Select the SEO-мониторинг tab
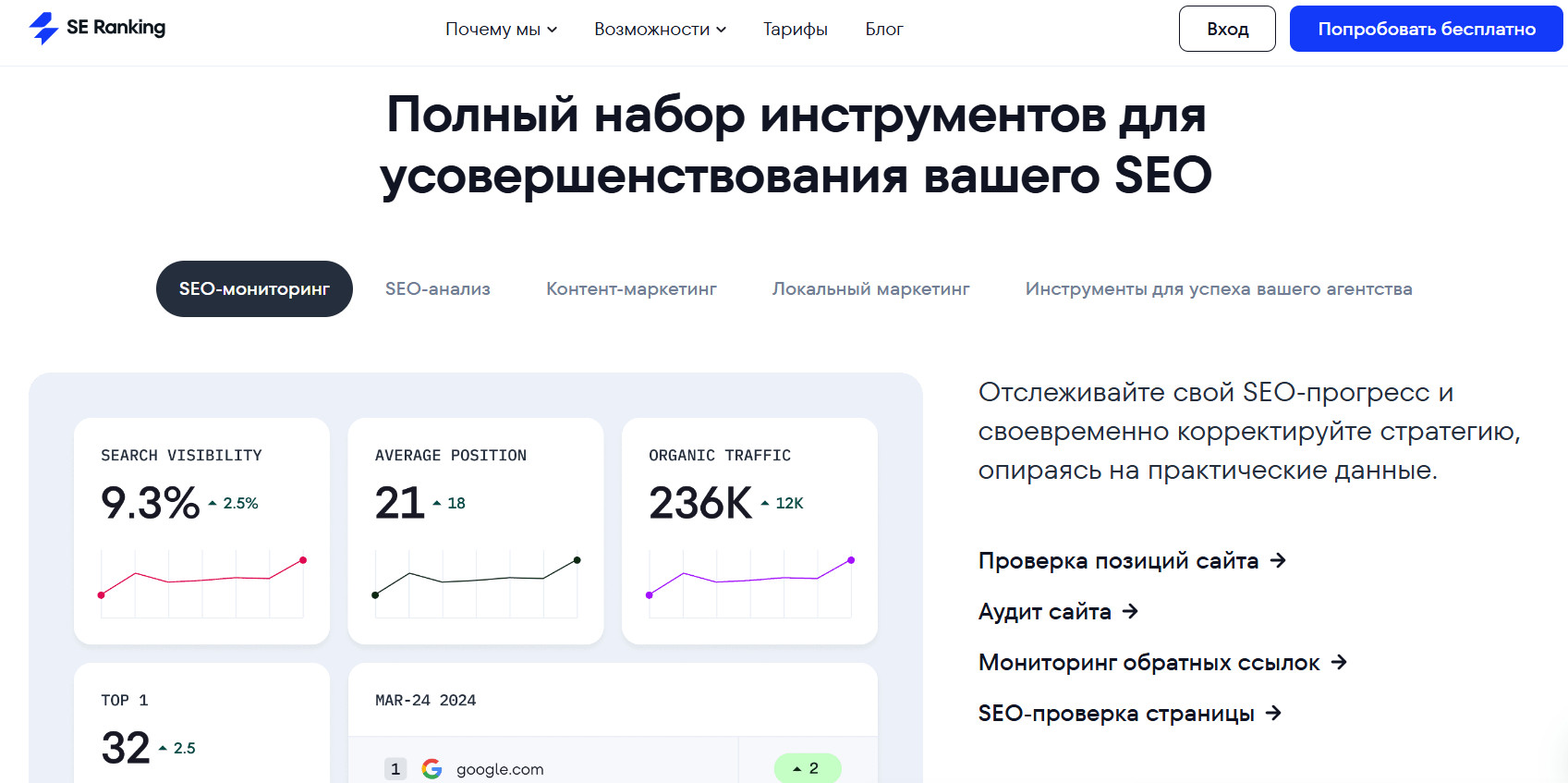The height and width of the screenshot is (783, 1568). pyautogui.click(x=254, y=288)
